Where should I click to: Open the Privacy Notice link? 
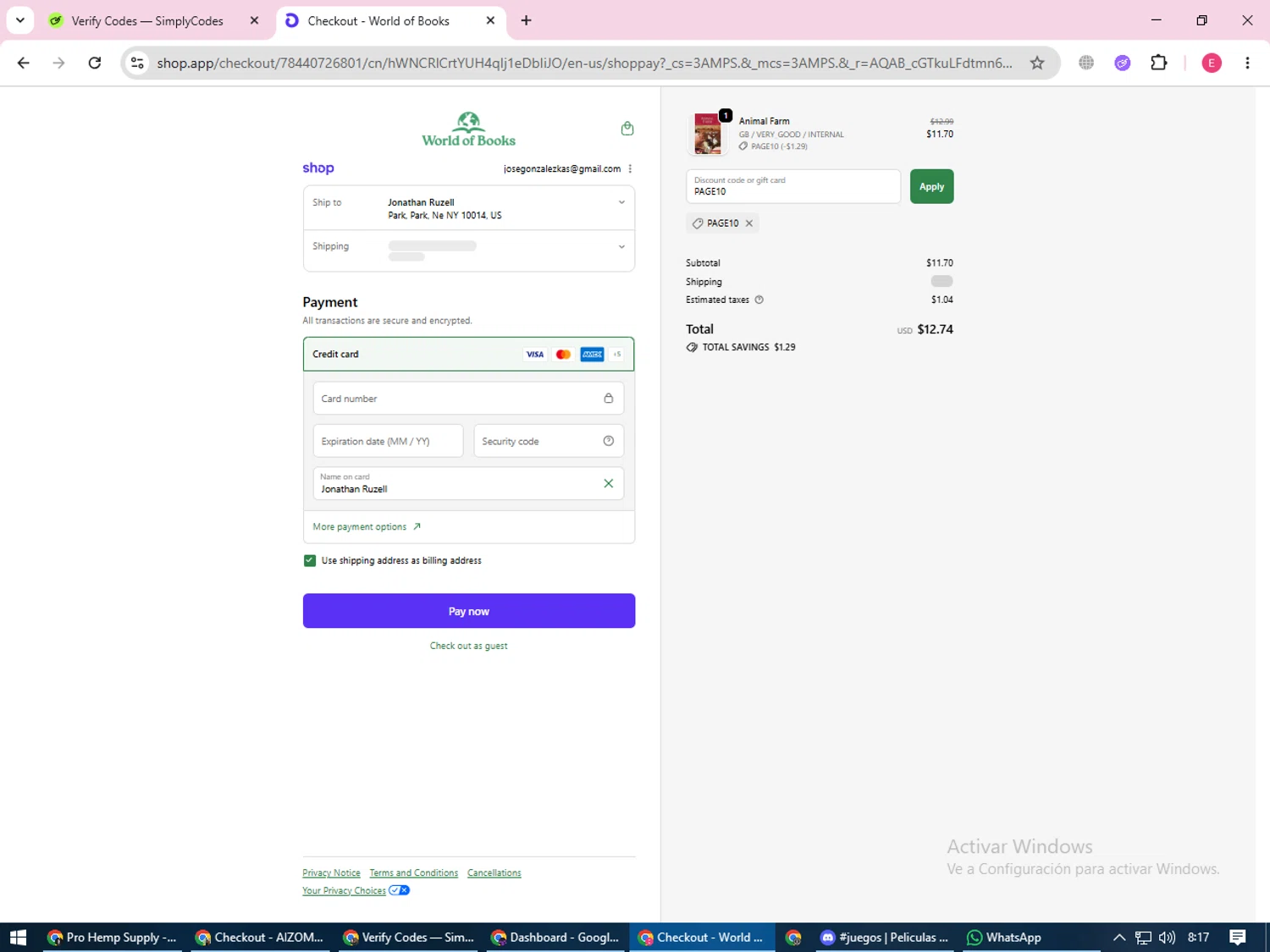[x=331, y=873]
